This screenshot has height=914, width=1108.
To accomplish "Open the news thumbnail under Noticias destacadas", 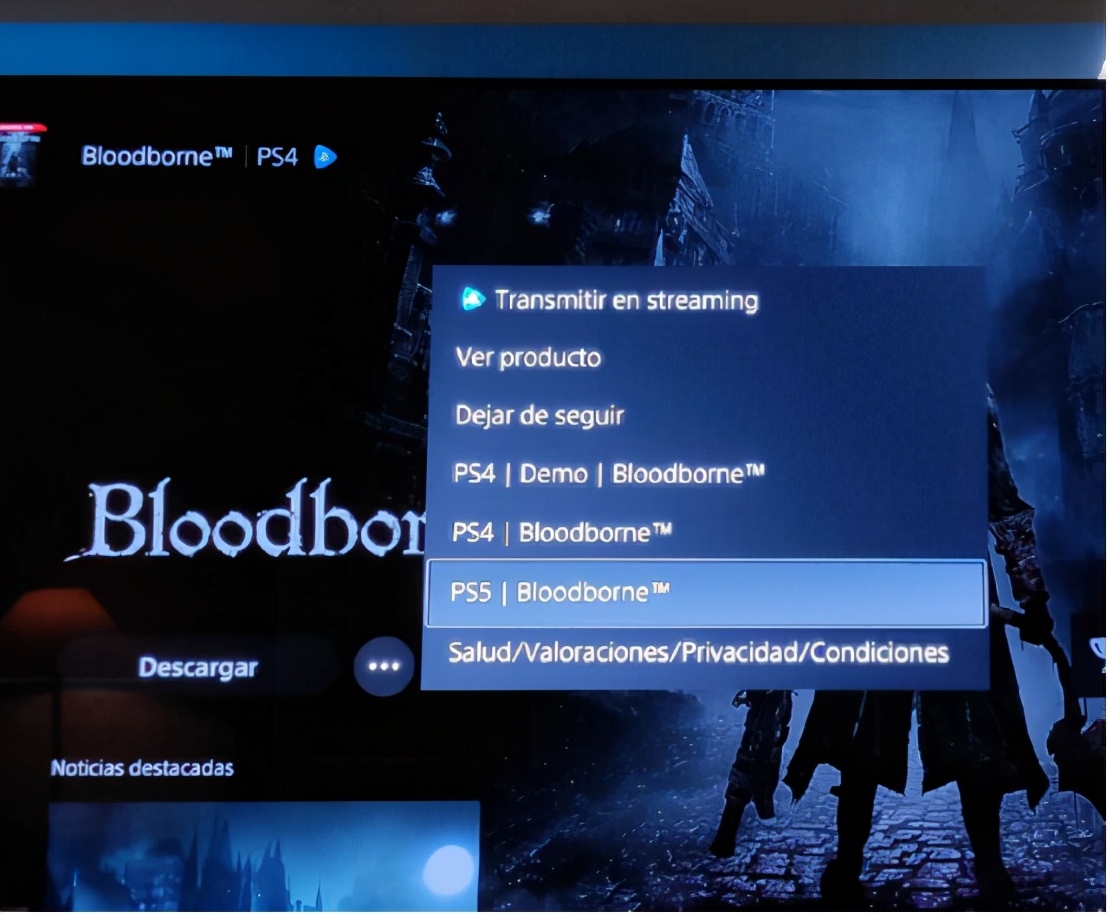I will [x=264, y=856].
